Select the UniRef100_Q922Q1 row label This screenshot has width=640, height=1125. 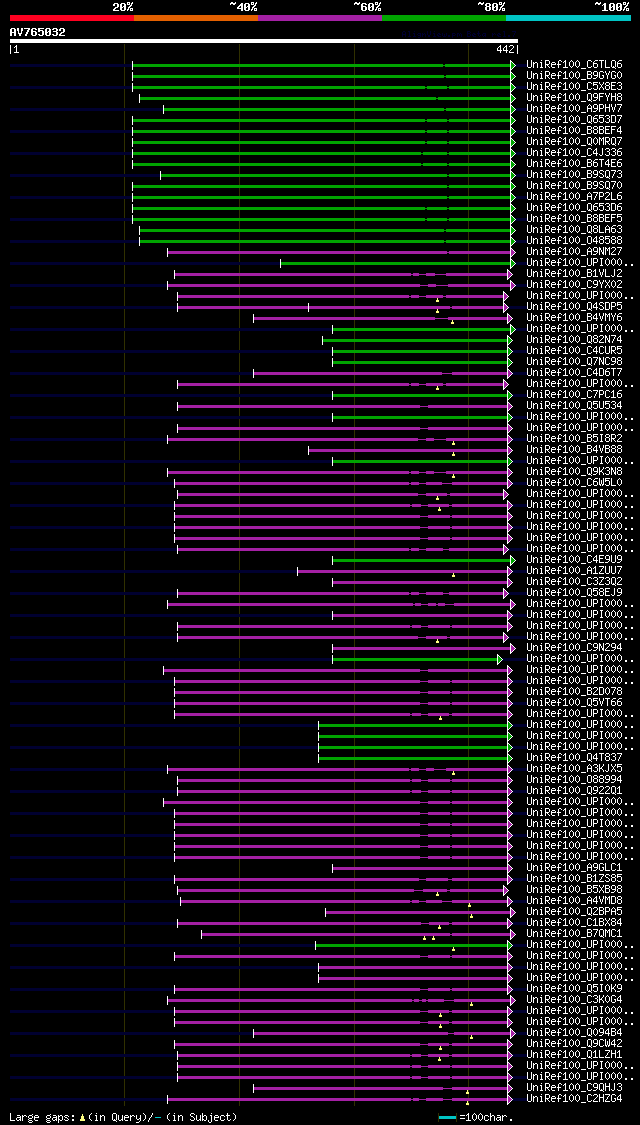574,791
